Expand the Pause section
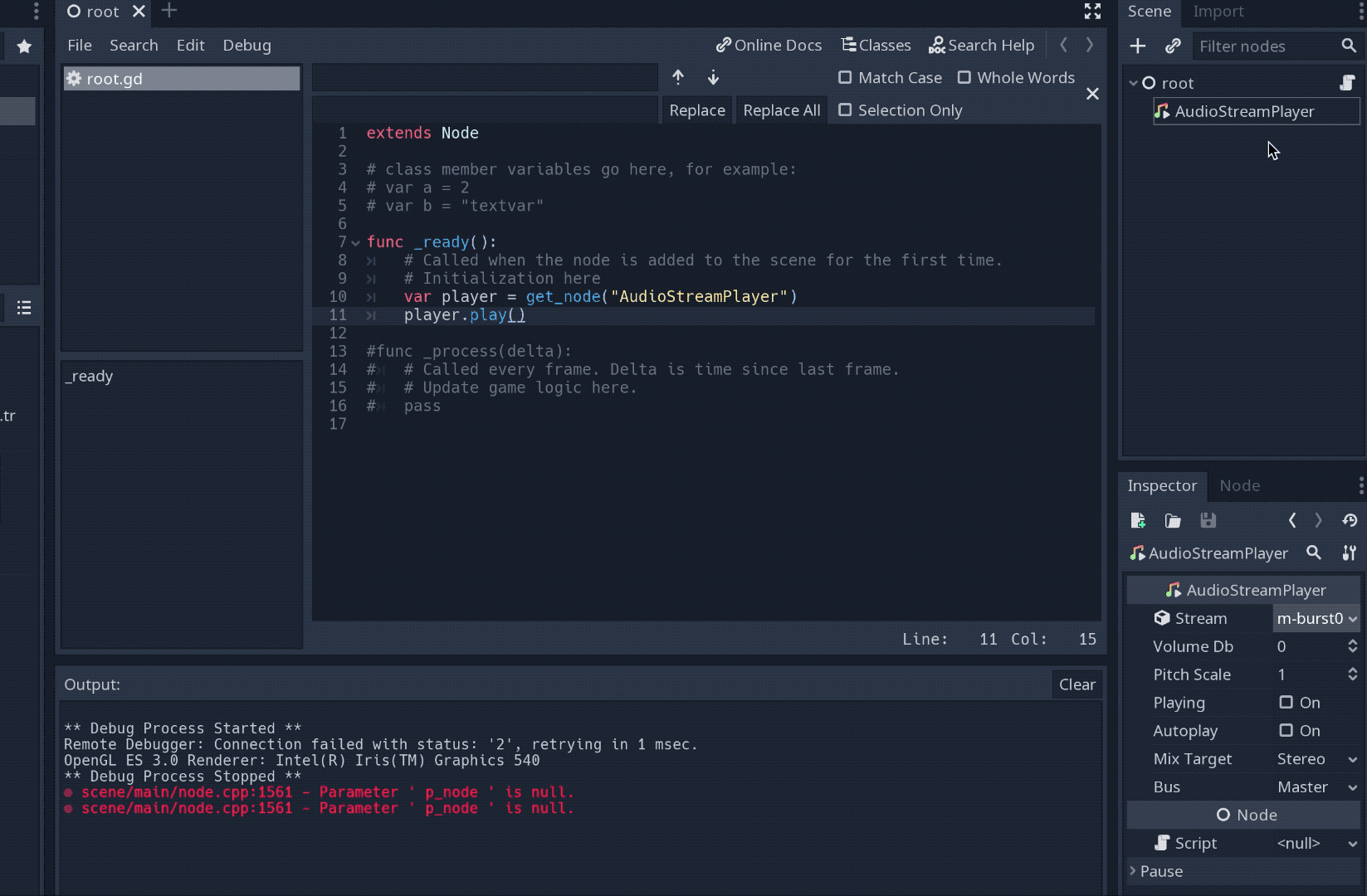The height and width of the screenshot is (896, 1367). coord(1160,871)
